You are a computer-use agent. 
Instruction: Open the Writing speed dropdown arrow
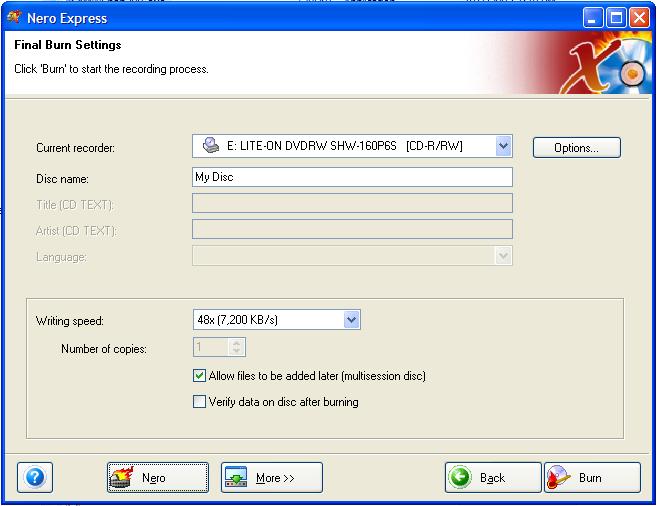point(352,320)
